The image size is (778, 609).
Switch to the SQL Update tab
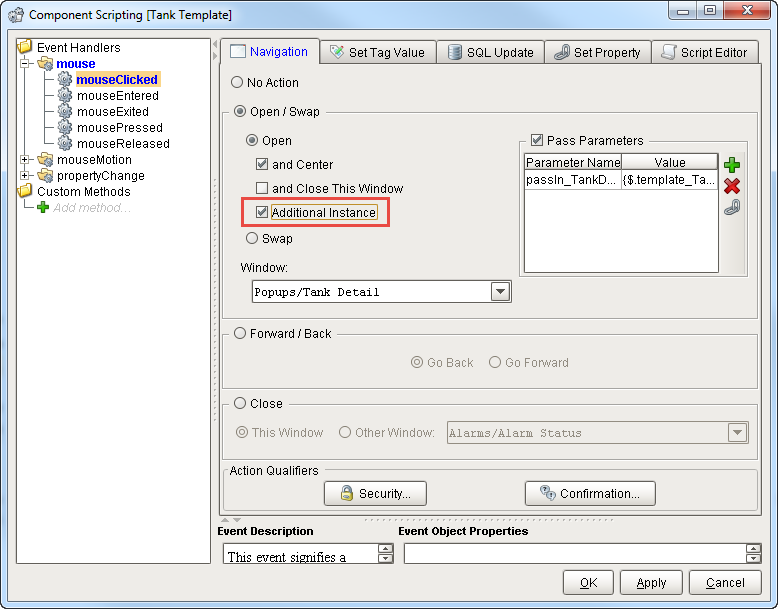tap(490, 52)
